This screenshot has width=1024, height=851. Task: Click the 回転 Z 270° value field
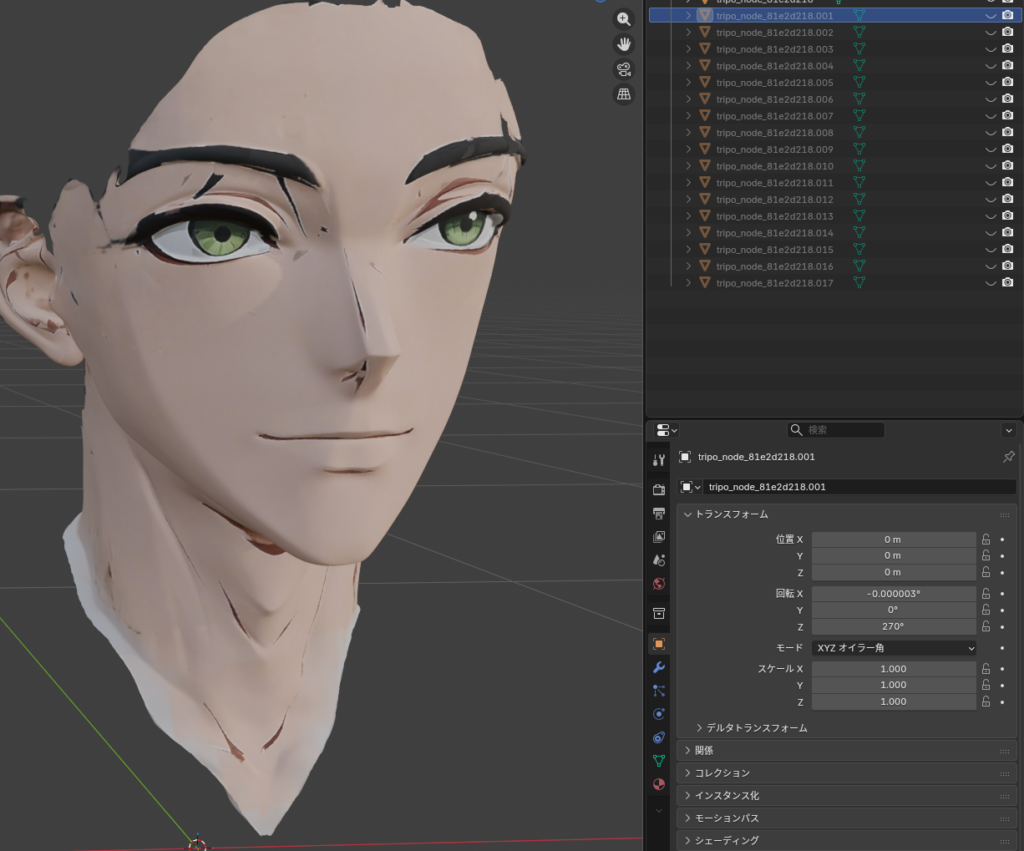pyautogui.click(x=893, y=627)
